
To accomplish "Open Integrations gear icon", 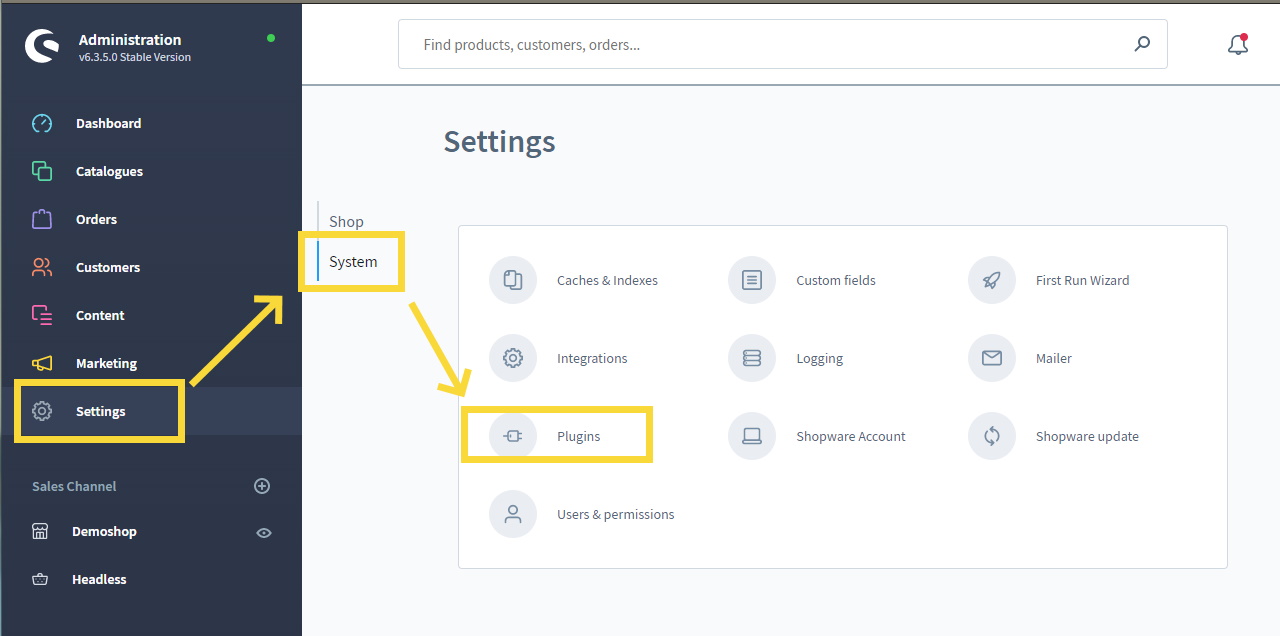I will (513, 358).
